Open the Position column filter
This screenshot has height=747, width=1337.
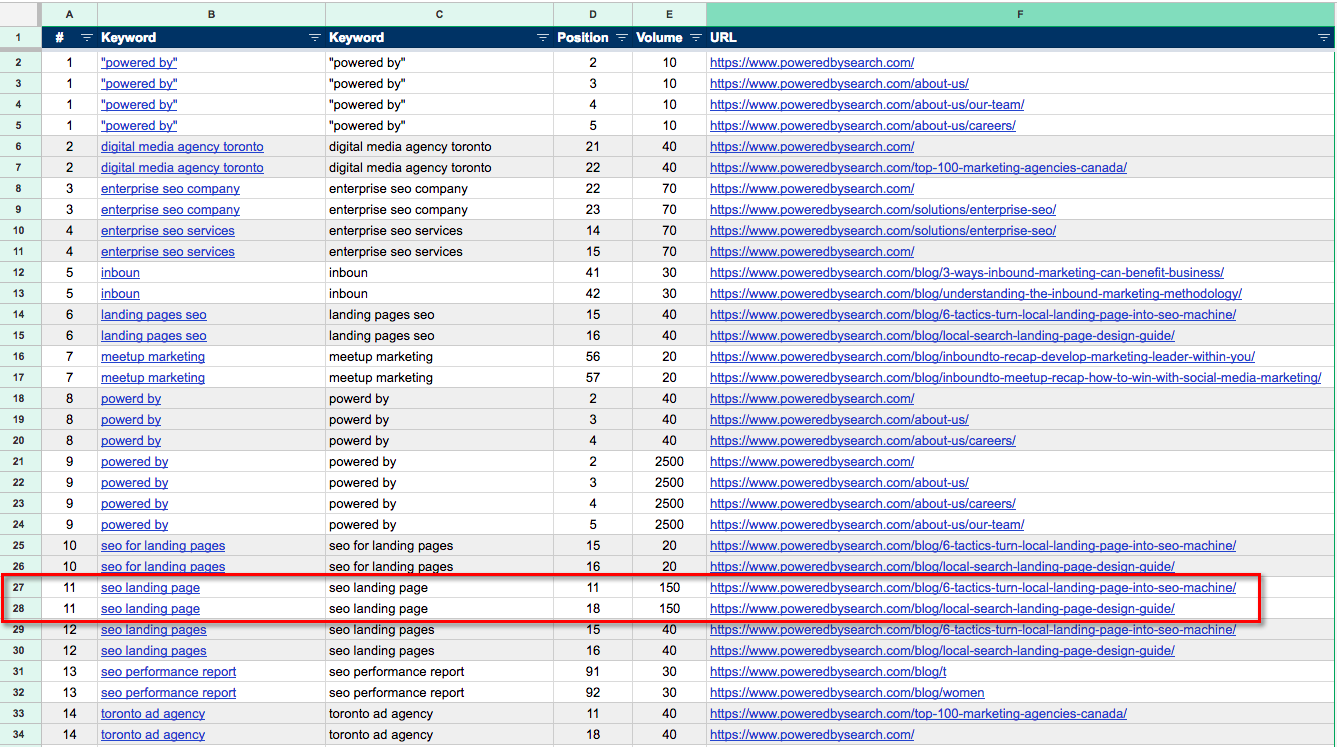[x=622, y=37]
